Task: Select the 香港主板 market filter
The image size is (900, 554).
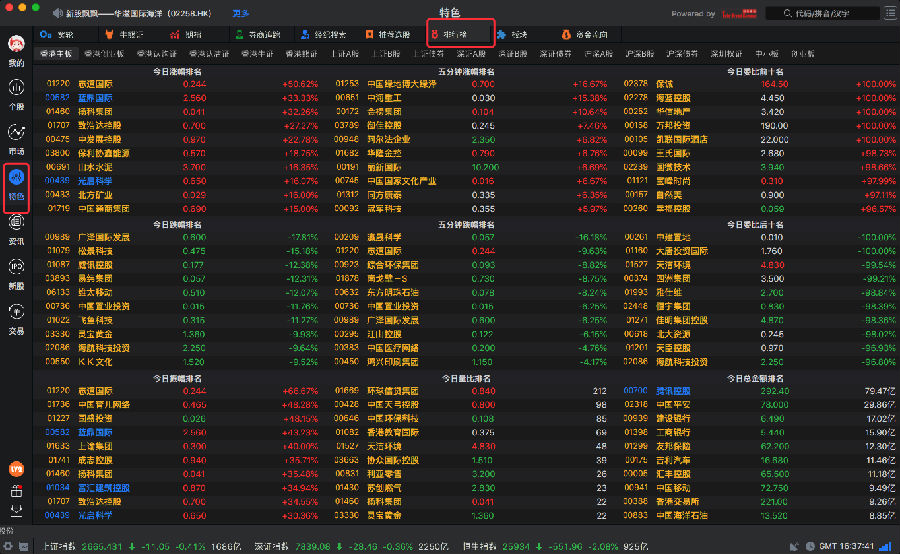Action: [56, 54]
